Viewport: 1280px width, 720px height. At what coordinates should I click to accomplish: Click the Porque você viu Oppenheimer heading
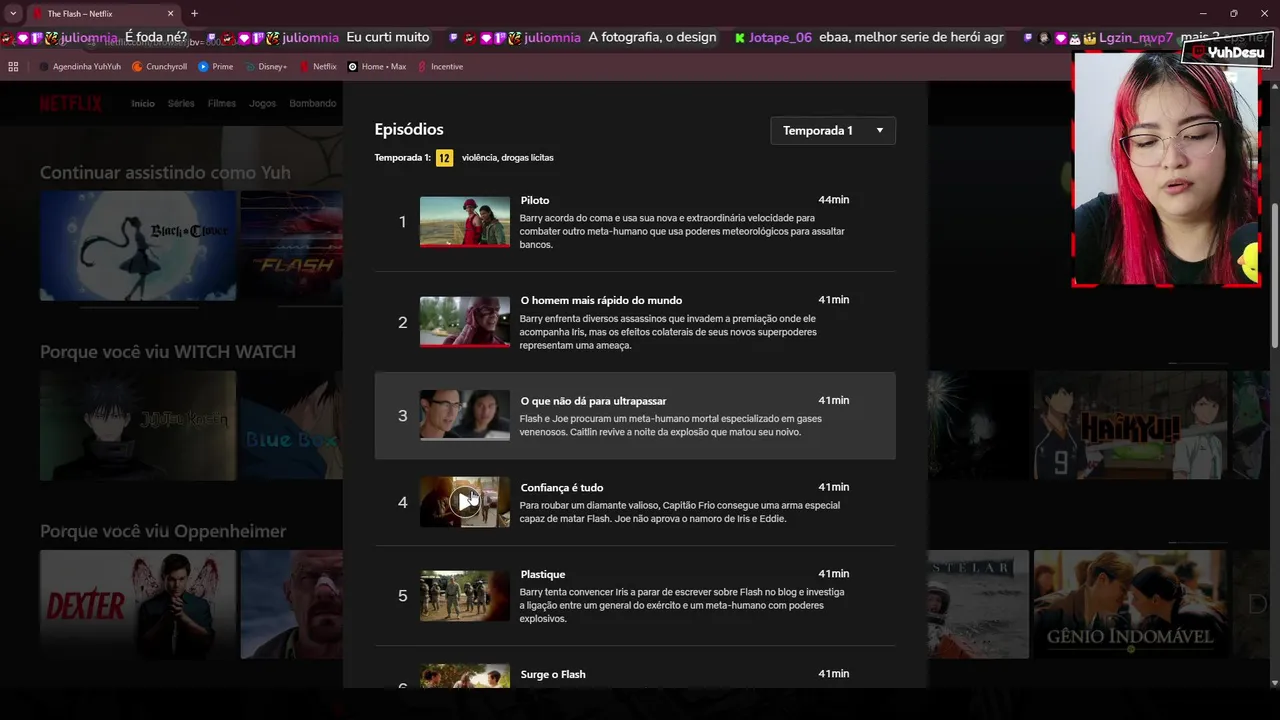[163, 531]
